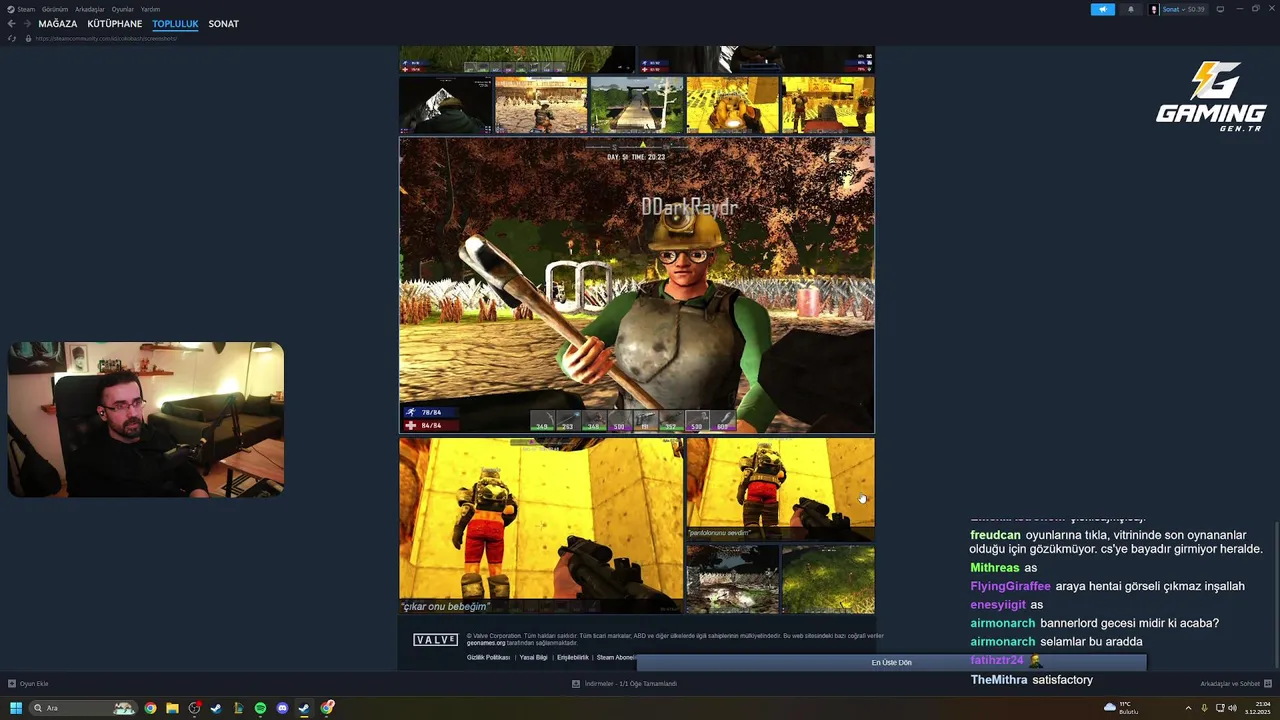
Task: Open the 'pantolonunu sevdim' screenshot
Action: tap(780, 489)
